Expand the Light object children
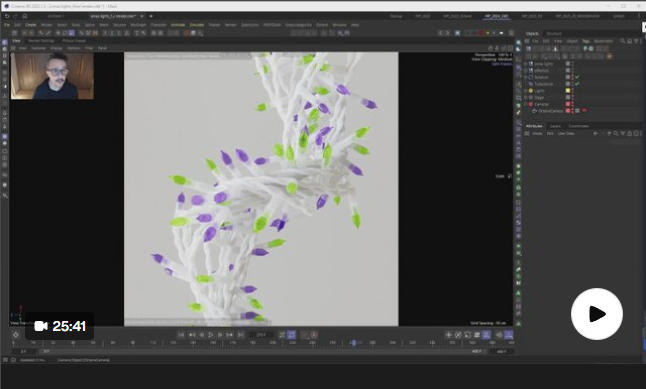646x389 pixels. (x=526, y=91)
